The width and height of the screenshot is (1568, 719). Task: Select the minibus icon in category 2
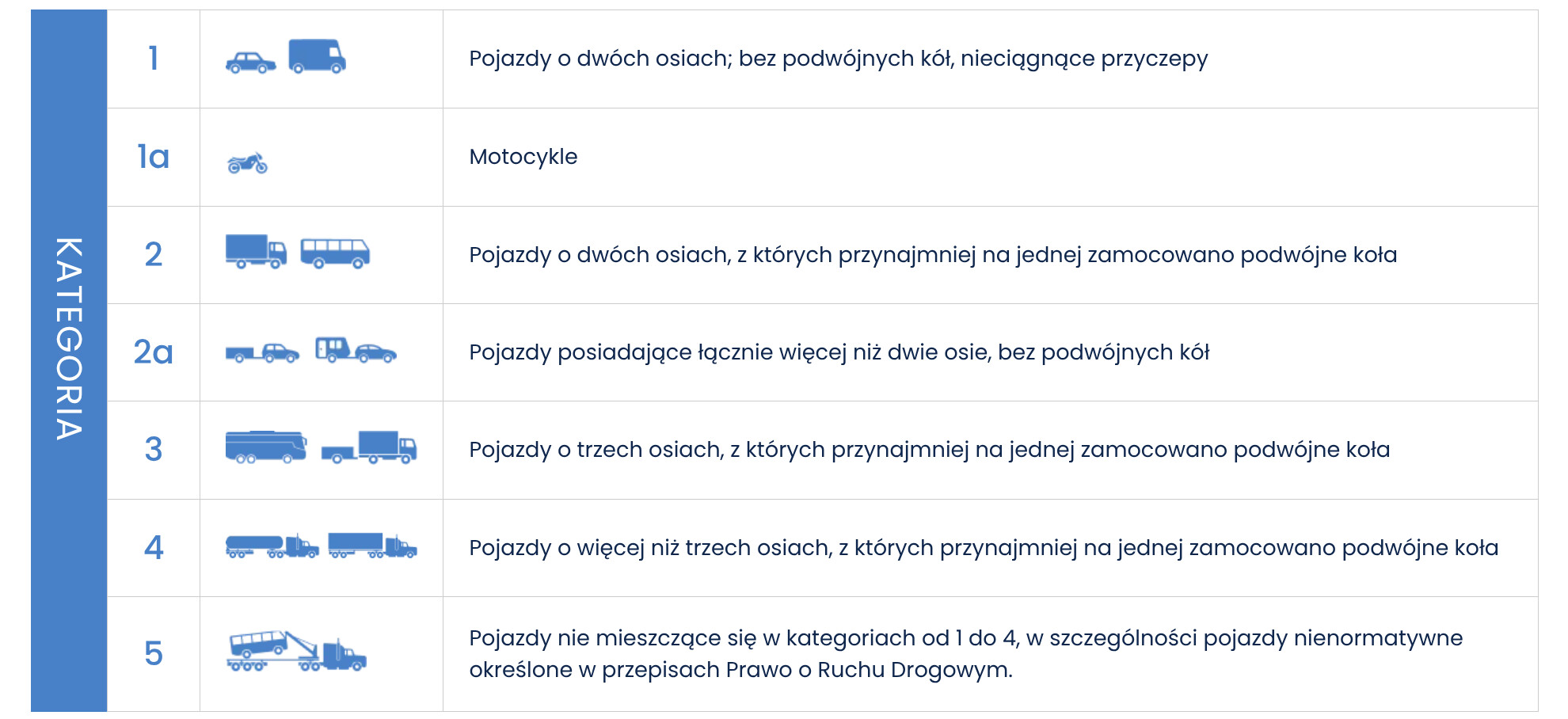335,253
